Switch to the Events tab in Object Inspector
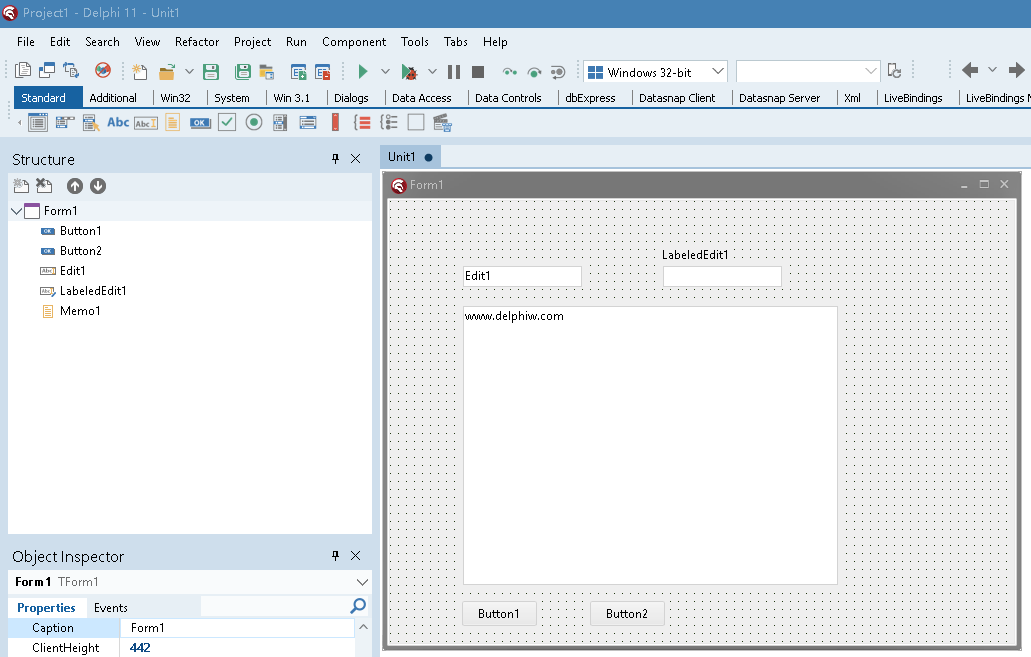1031x657 pixels. pos(110,608)
